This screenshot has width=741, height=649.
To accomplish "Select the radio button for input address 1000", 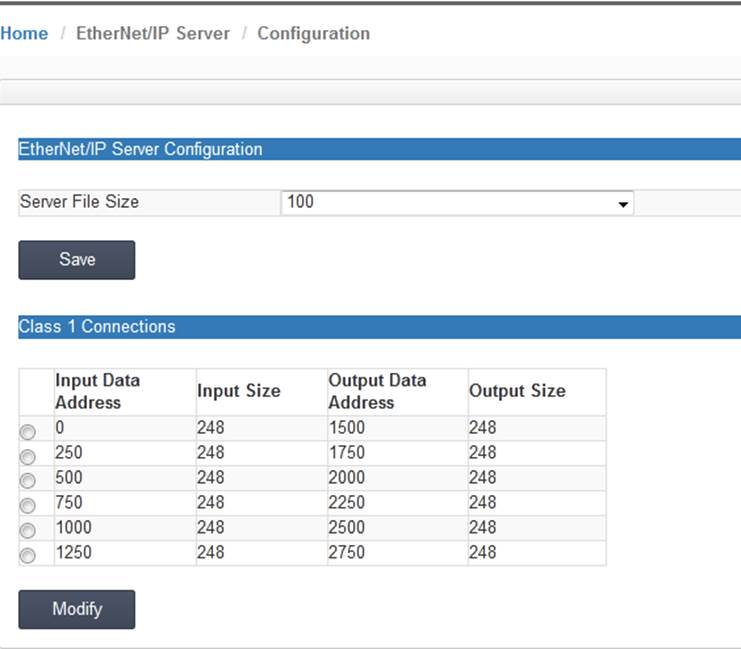I will pos(27,531).
